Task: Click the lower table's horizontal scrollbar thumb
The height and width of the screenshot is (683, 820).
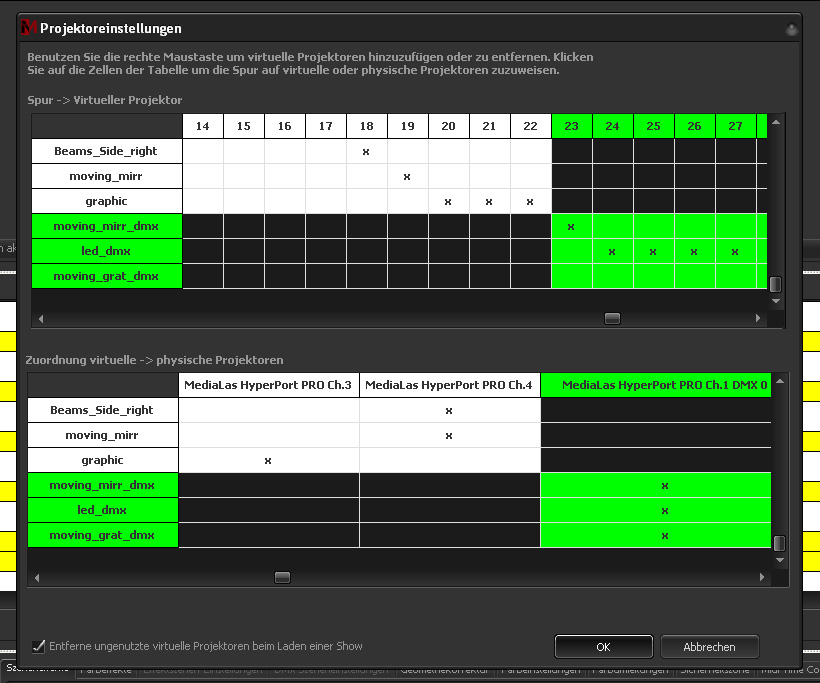Action: tap(282, 577)
